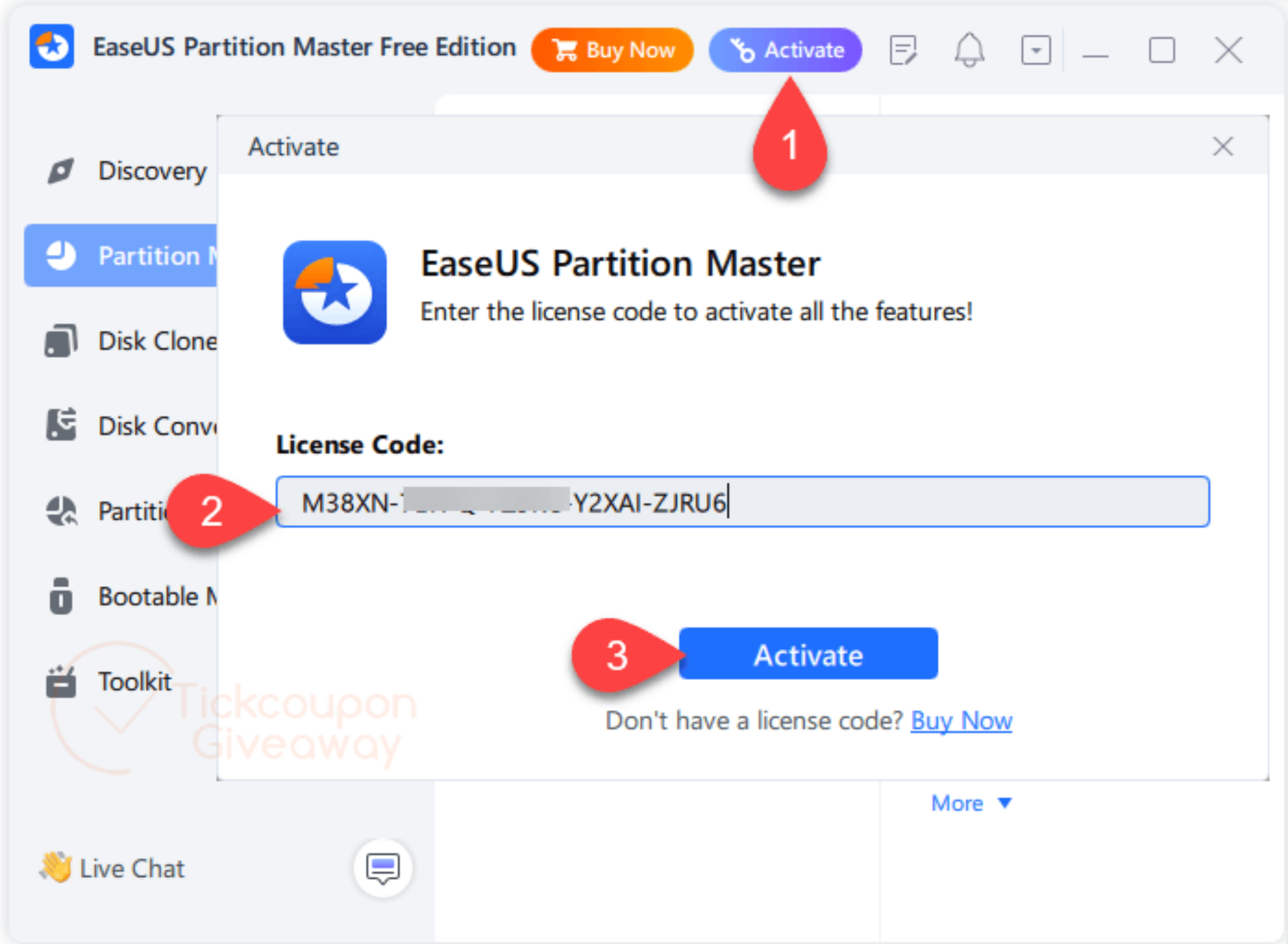This screenshot has height=944, width=1288.
Task: Open the Toolkit sidebar item
Action: (x=133, y=681)
